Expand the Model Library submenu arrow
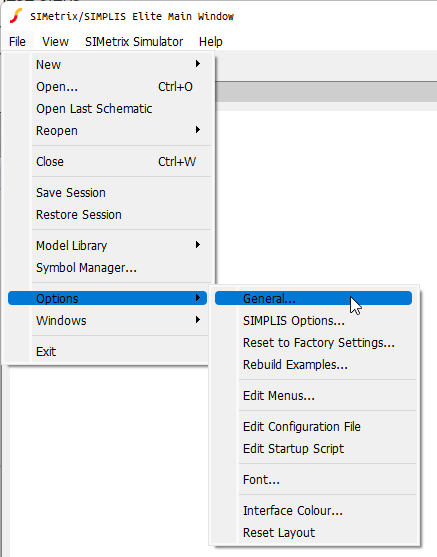 pos(198,245)
